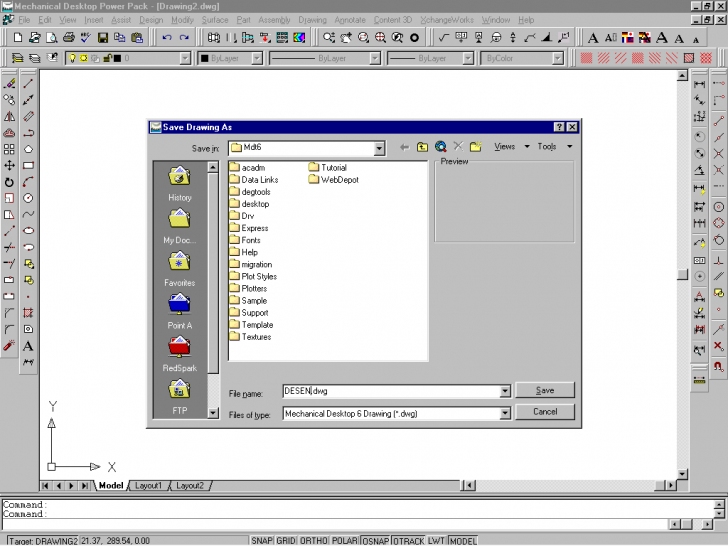Expand the Save in folder dropdown
This screenshot has height=546, width=728.
pyautogui.click(x=379, y=148)
